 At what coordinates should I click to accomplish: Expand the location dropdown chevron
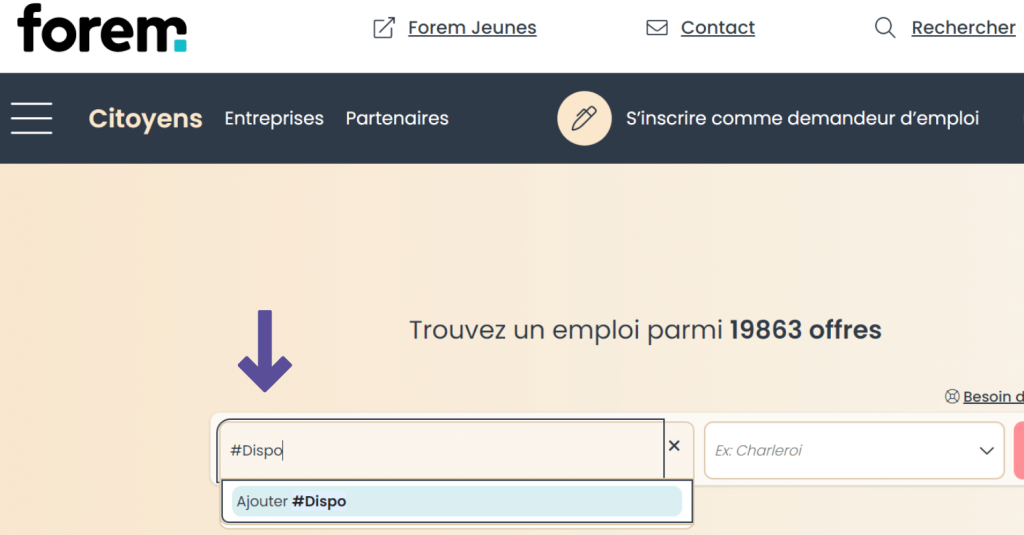tap(986, 451)
